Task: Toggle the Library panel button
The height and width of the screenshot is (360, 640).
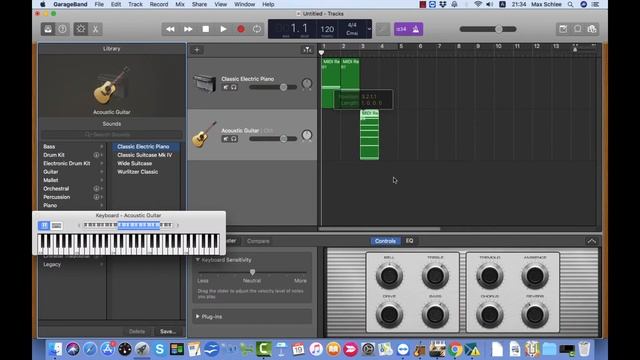Action: tap(48, 29)
